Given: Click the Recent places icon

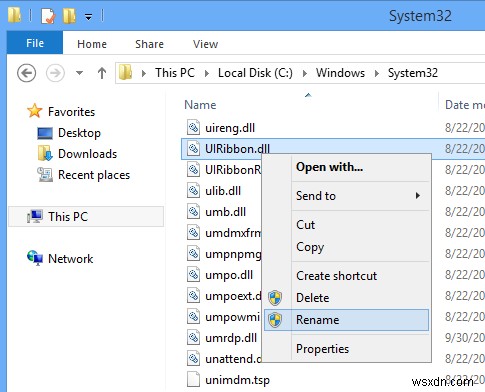Looking at the screenshot, I should point(45,174).
